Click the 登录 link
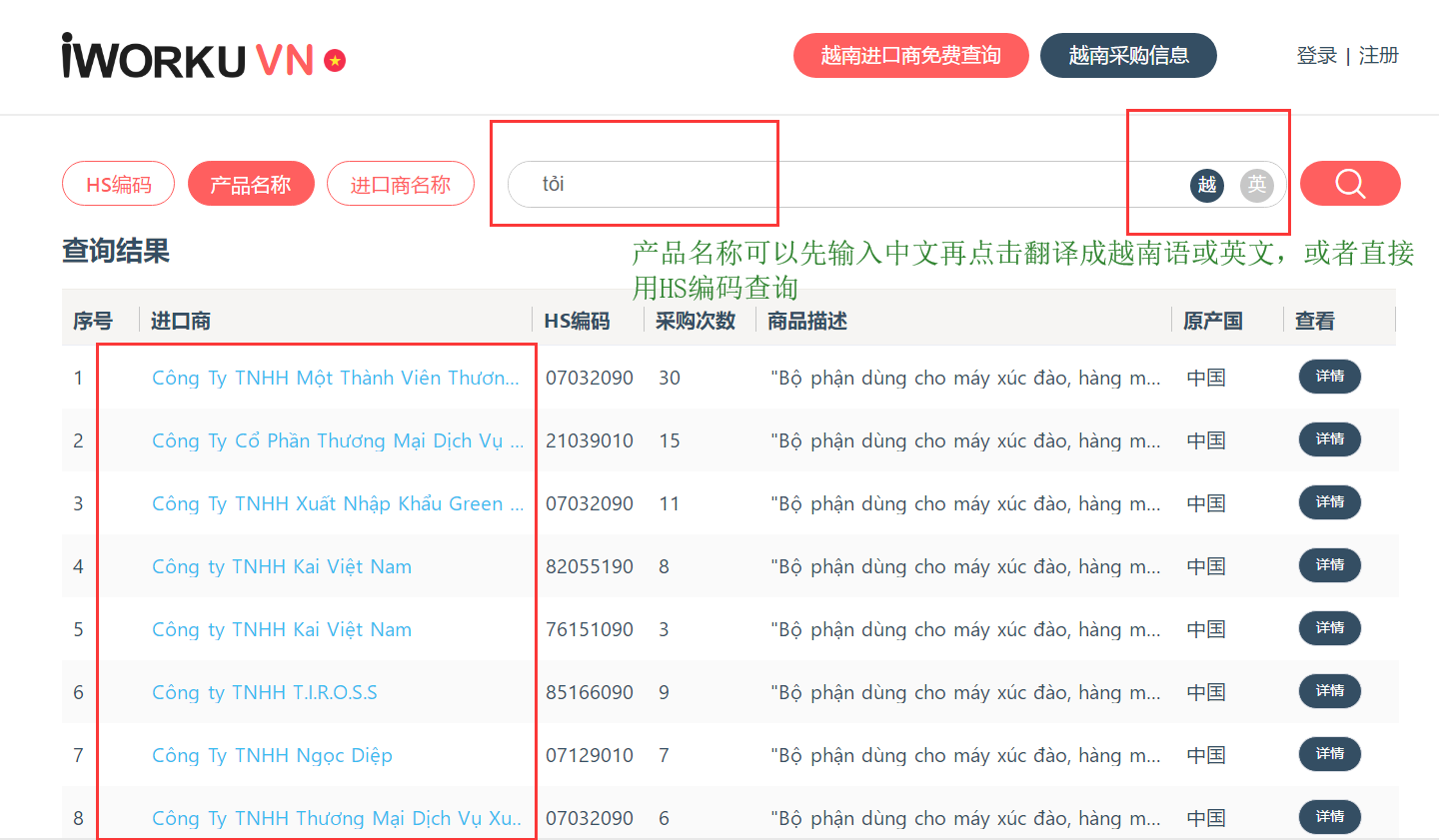Screen dimensions: 1439x840 (1316, 56)
